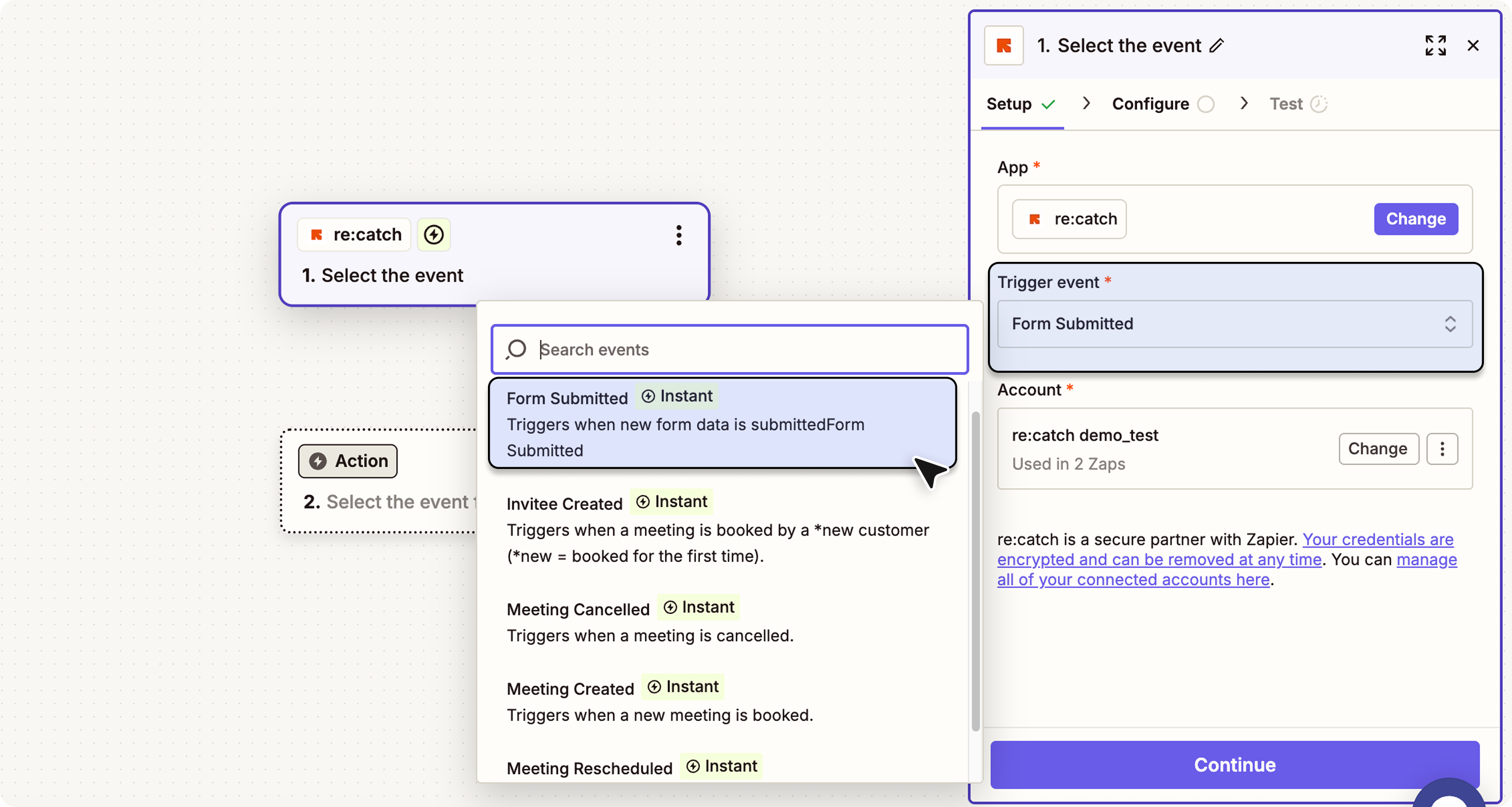Click the Continue button
The width and height of the screenshot is (1512, 807).
click(1235, 764)
